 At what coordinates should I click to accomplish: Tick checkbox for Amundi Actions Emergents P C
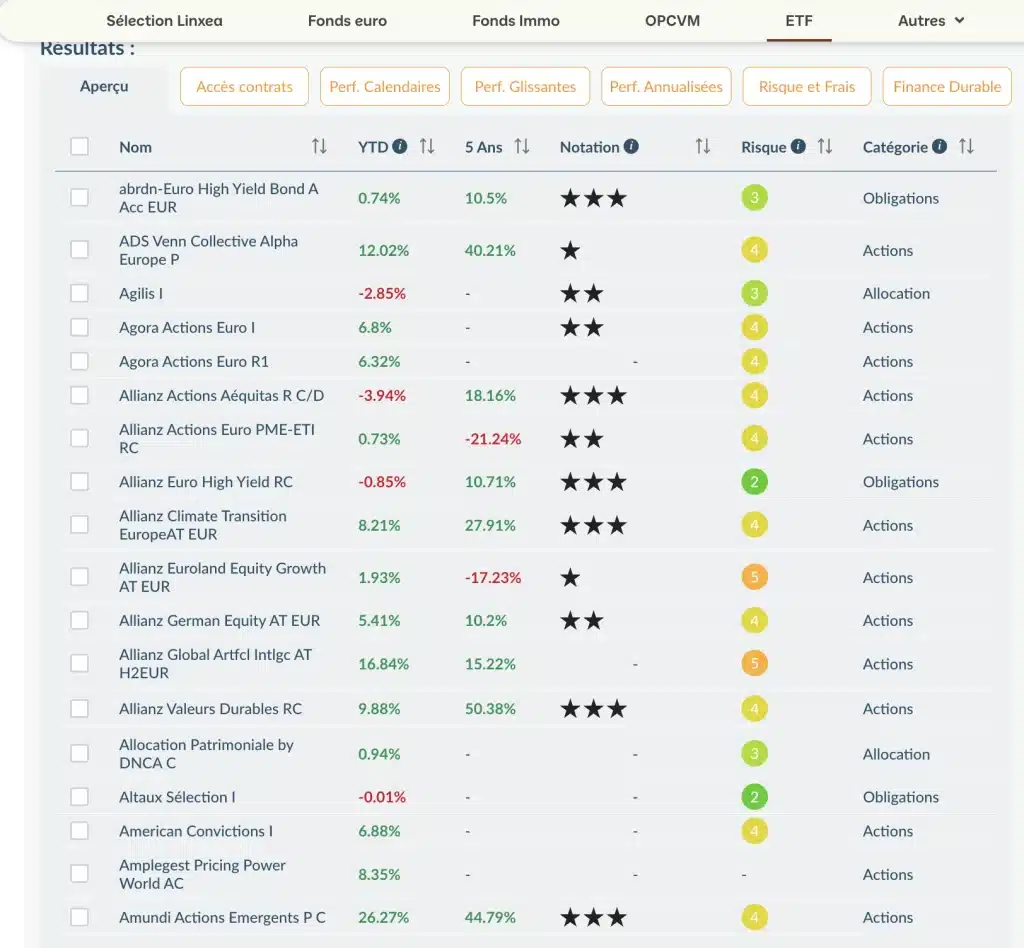80,917
